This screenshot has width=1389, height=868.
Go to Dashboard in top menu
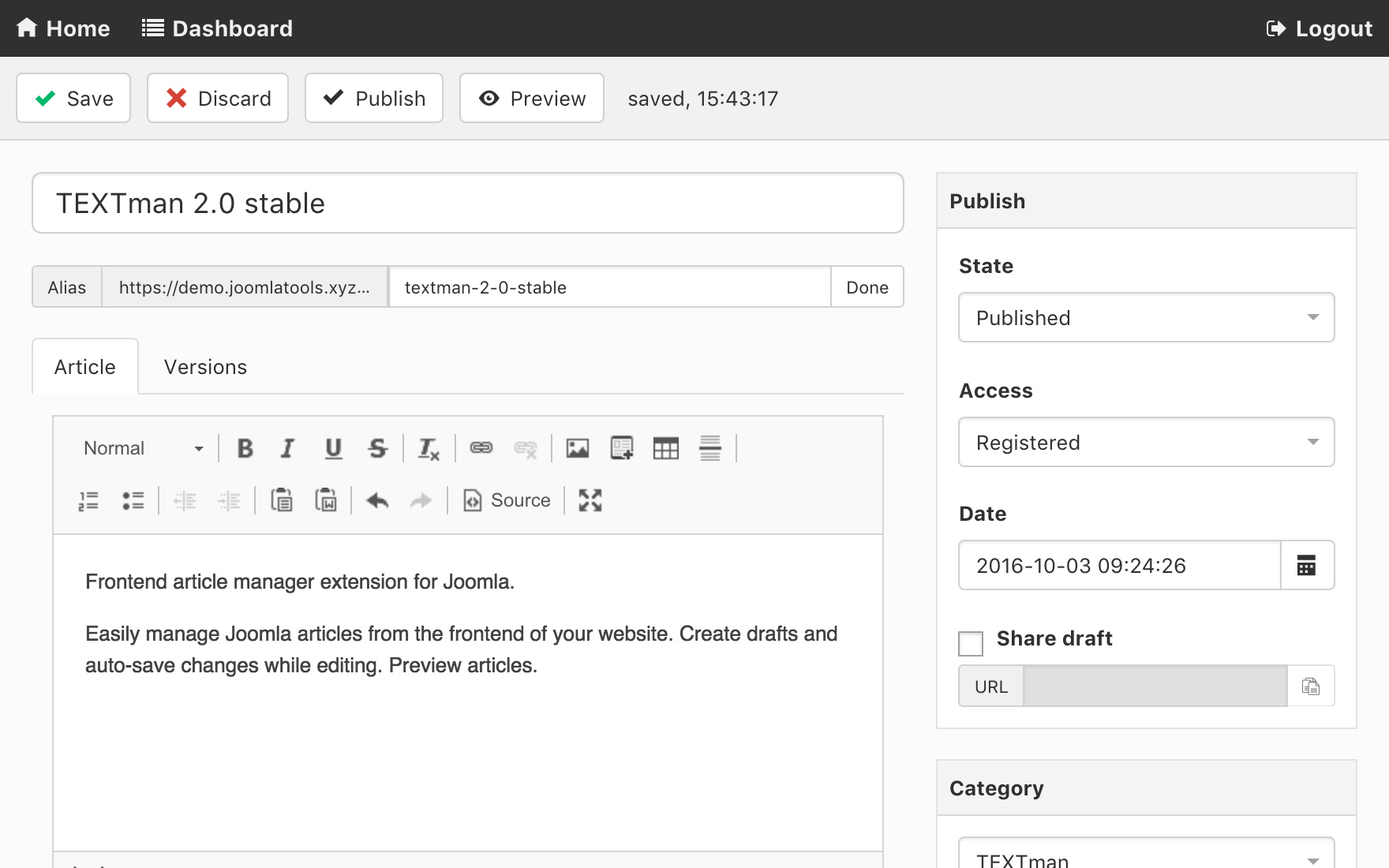(217, 28)
